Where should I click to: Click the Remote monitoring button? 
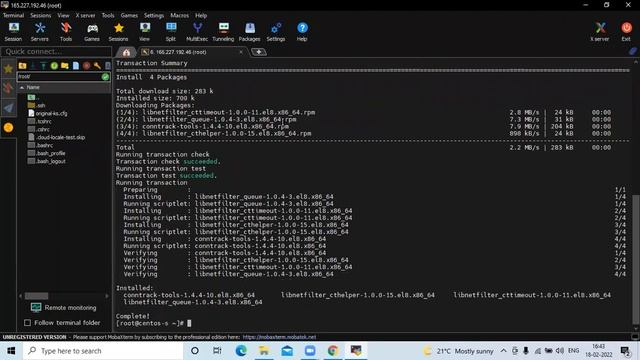64,307
